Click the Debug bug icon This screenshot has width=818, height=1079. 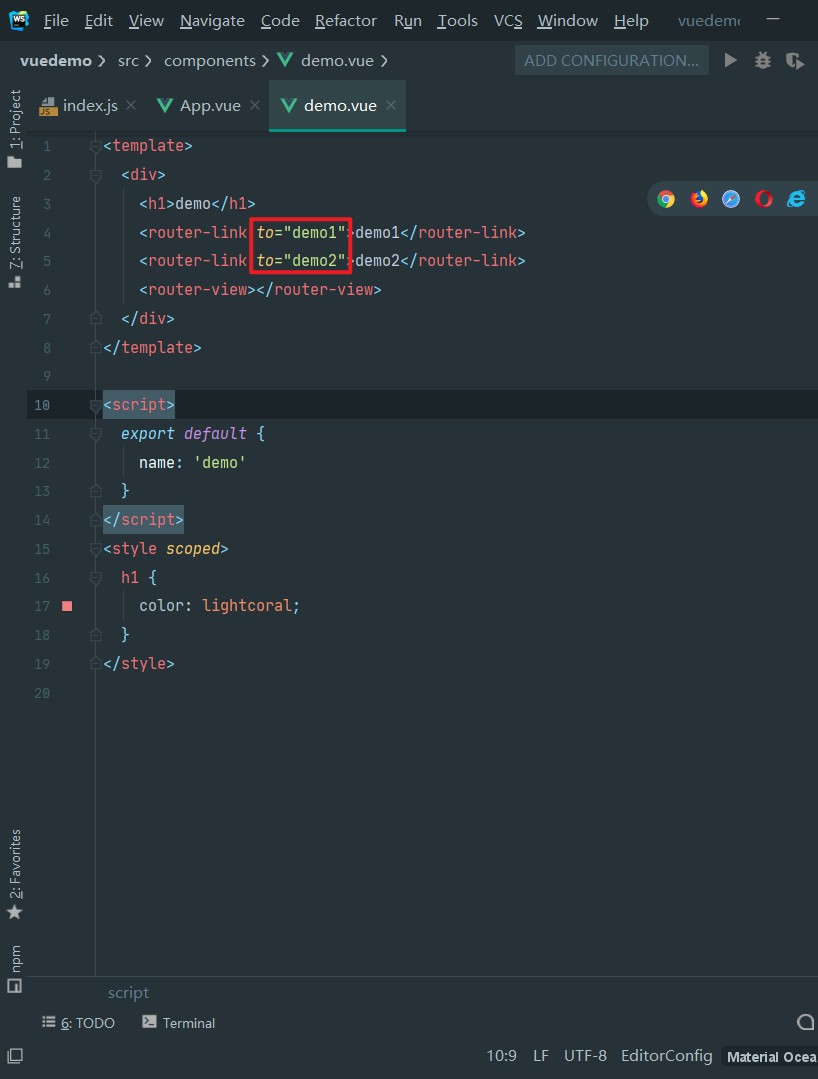[763, 61]
